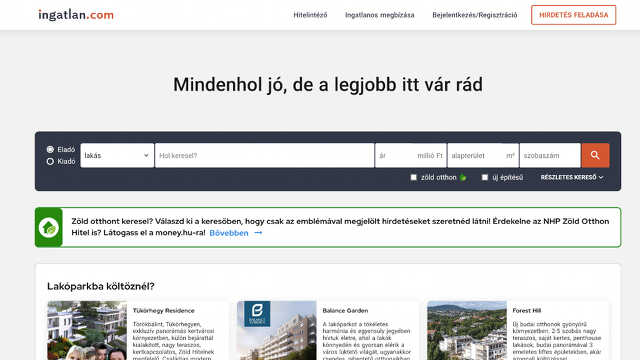Open the lakás property type dropdown

tap(117, 155)
